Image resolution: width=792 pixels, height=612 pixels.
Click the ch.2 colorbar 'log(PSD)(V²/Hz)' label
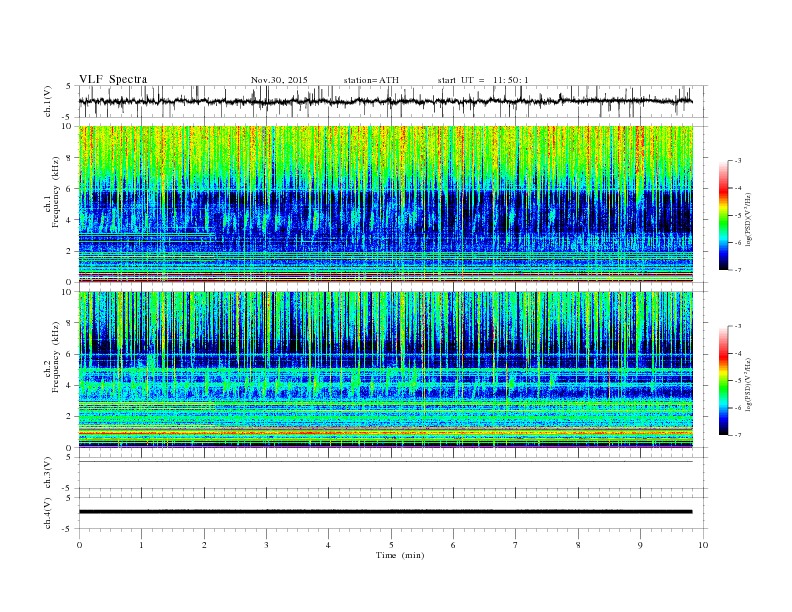pos(750,384)
